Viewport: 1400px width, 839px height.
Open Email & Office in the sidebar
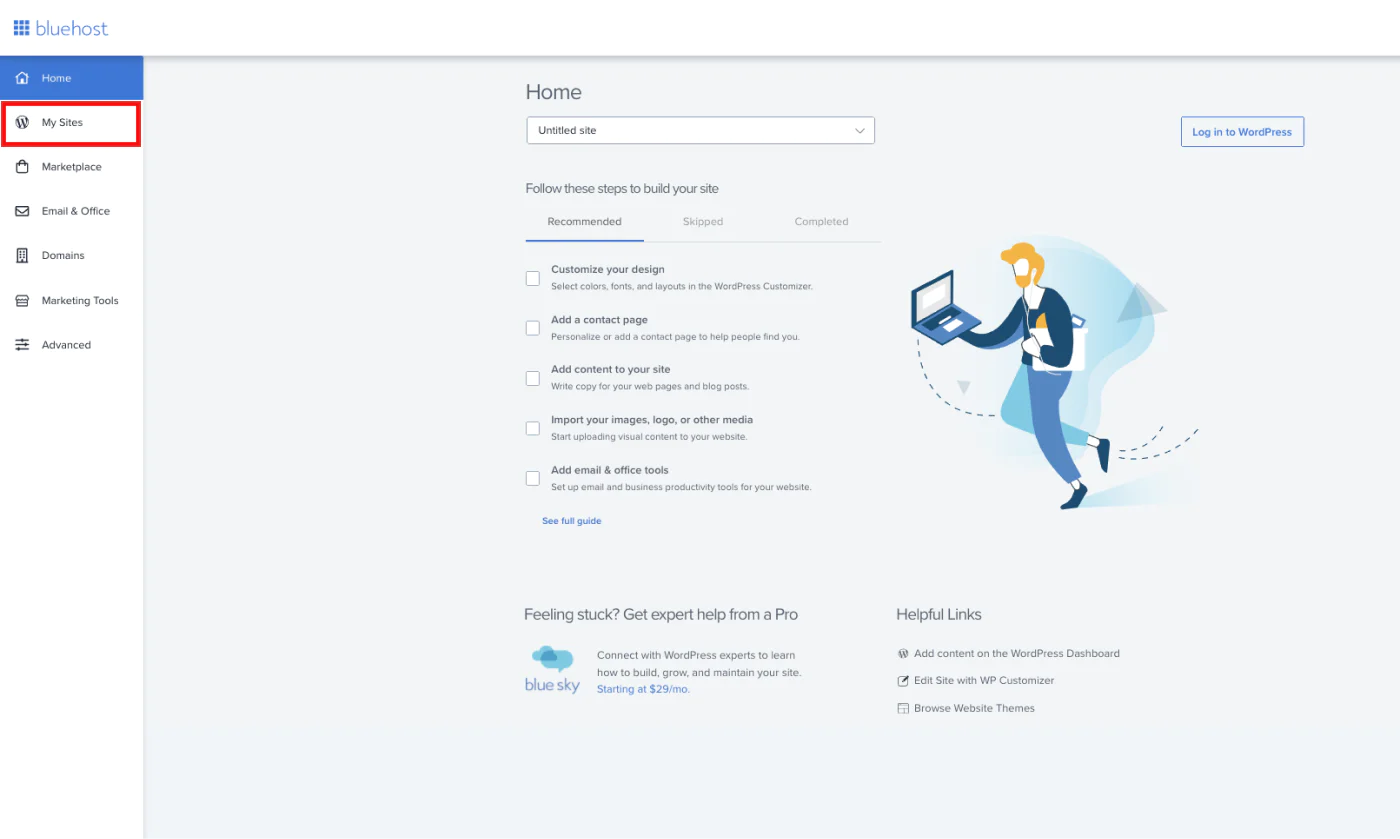tap(71, 211)
